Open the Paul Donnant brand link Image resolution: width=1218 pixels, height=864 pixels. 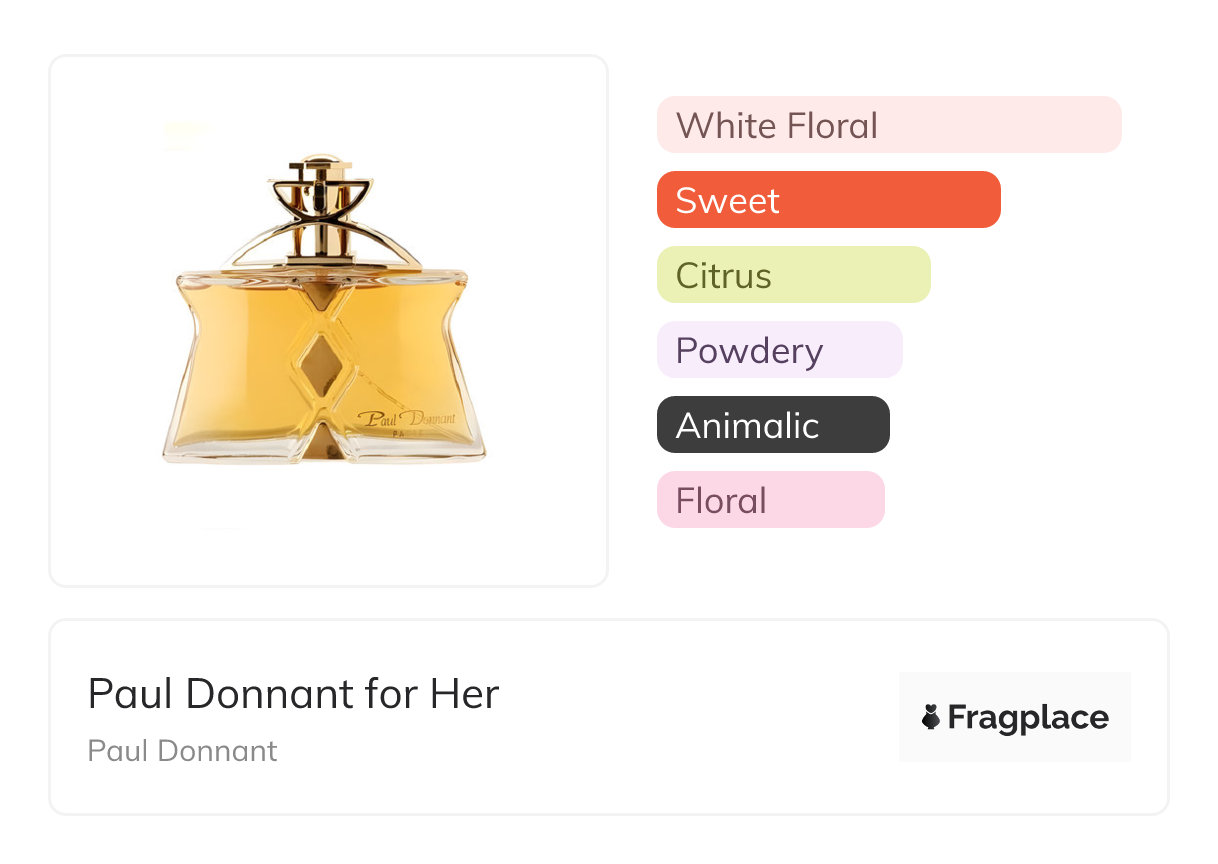(182, 751)
